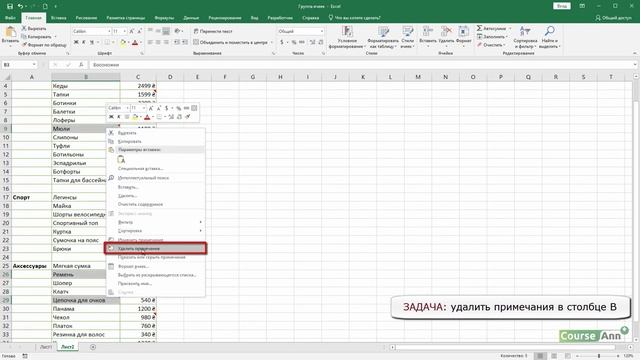This screenshot has height=360, width=640.
Task: Choose Copy (Копировать) in the context menu
Action: click(155, 141)
